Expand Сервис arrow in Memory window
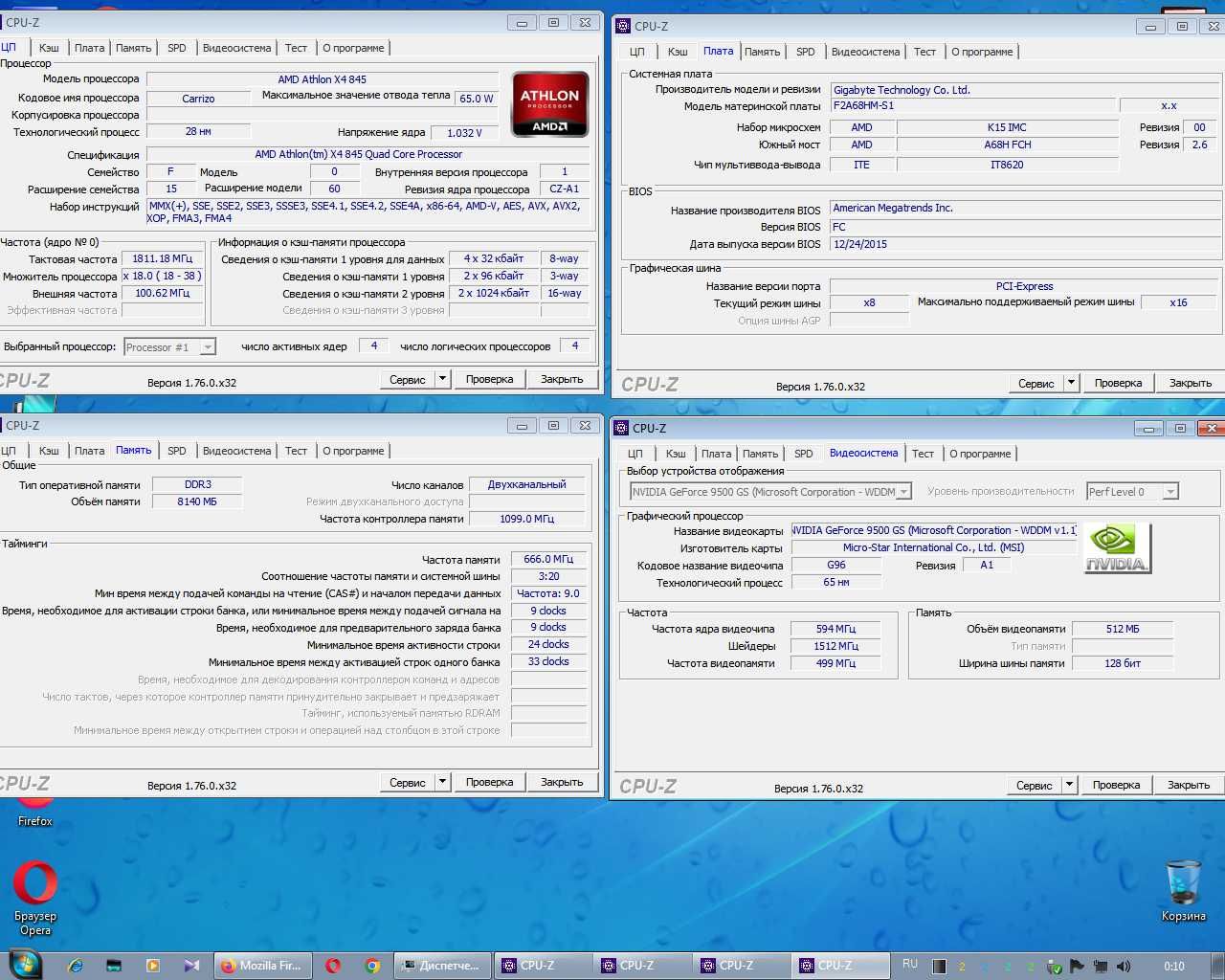Image resolution: width=1225 pixels, height=980 pixels. (x=442, y=782)
